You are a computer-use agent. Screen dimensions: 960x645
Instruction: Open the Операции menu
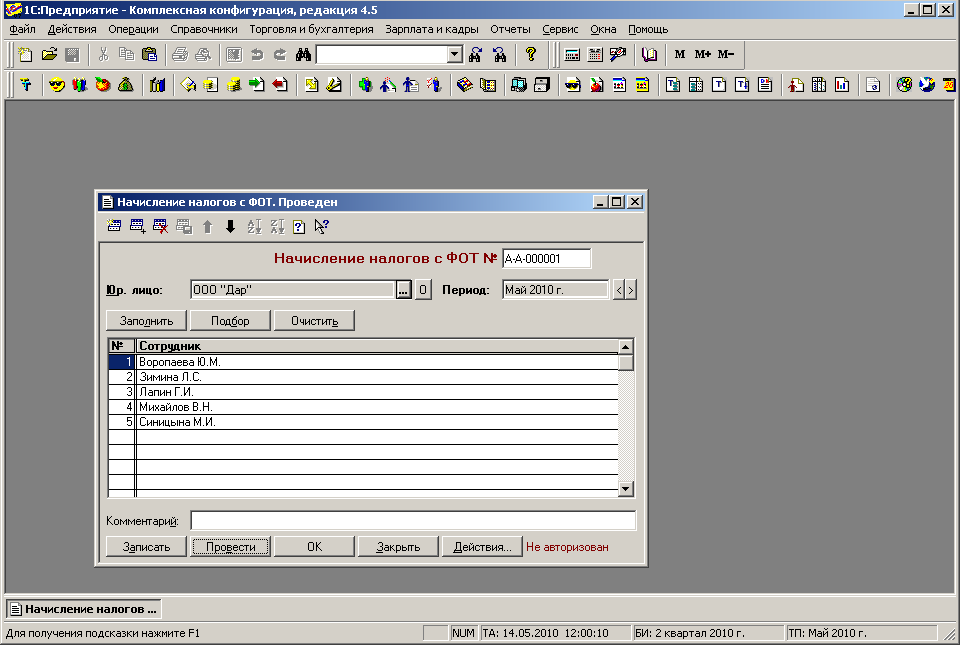133,29
